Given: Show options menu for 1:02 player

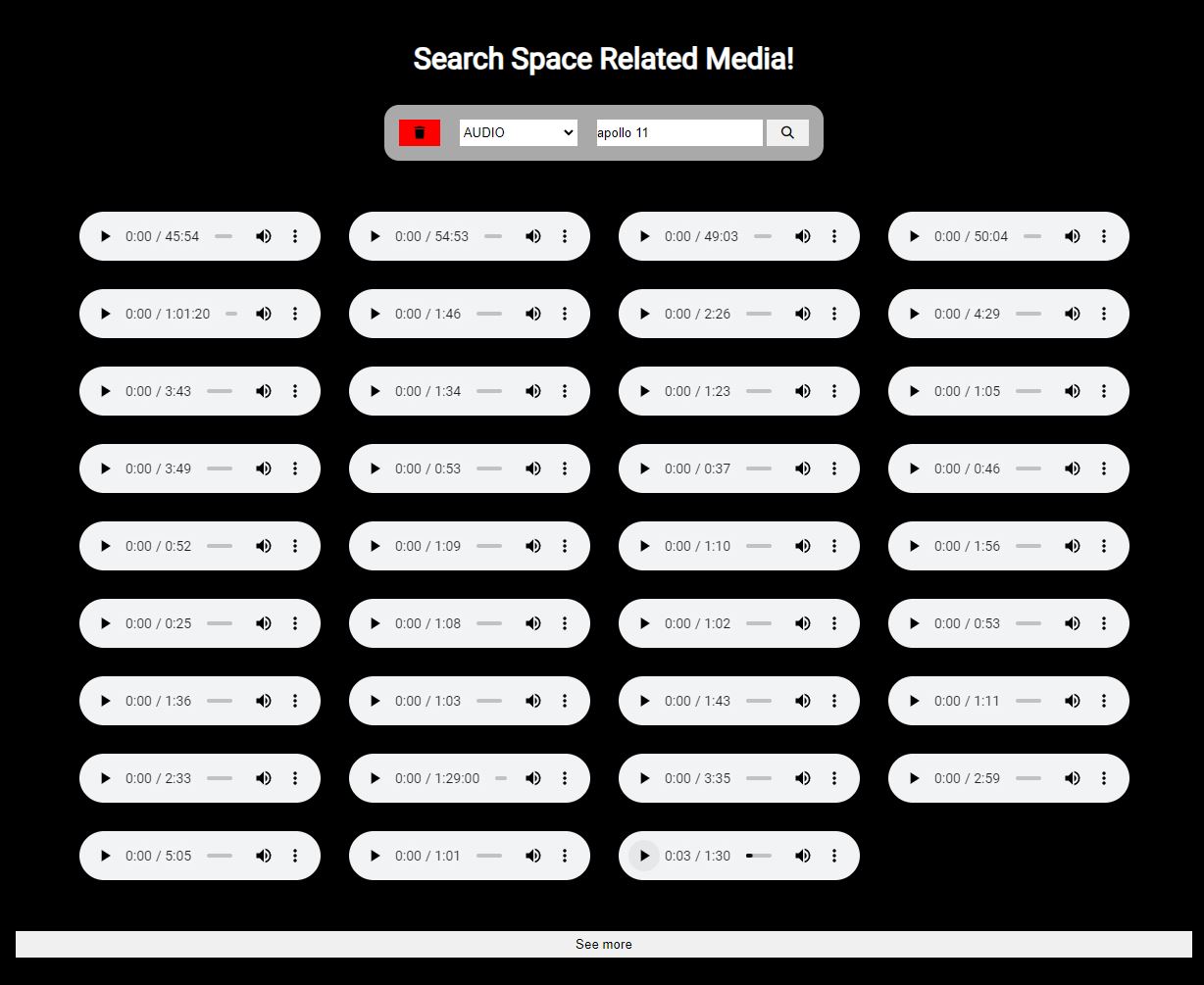Looking at the screenshot, I should [834, 623].
